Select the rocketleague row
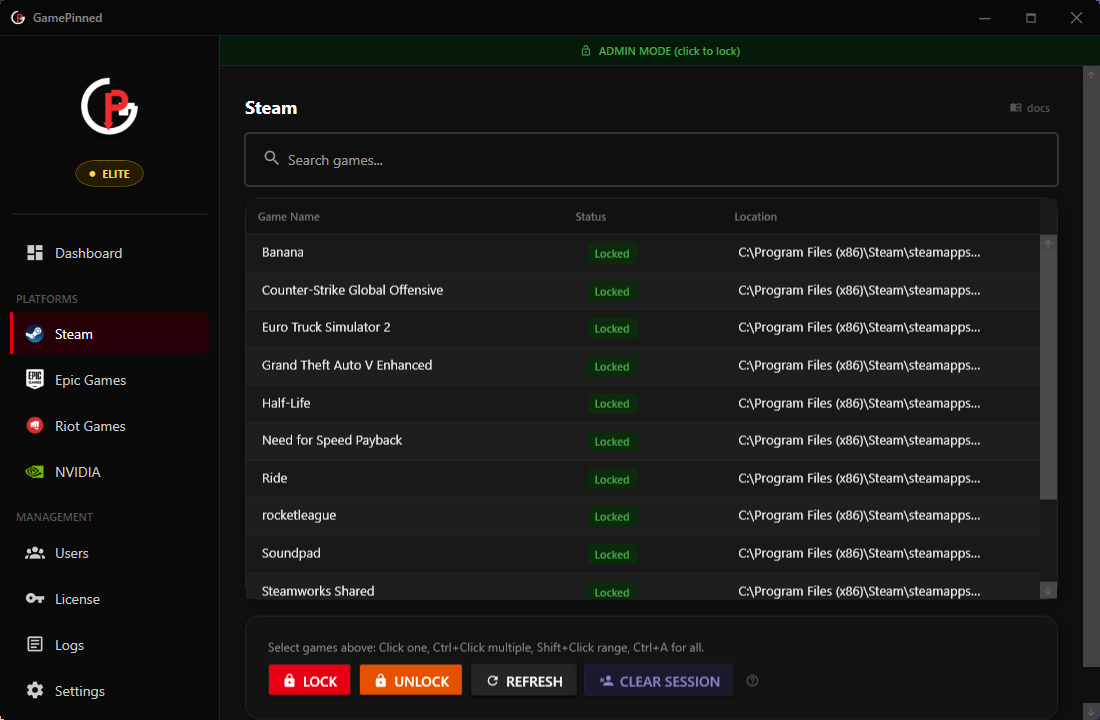The height and width of the screenshot is (720, 1100). coord(643,516)
